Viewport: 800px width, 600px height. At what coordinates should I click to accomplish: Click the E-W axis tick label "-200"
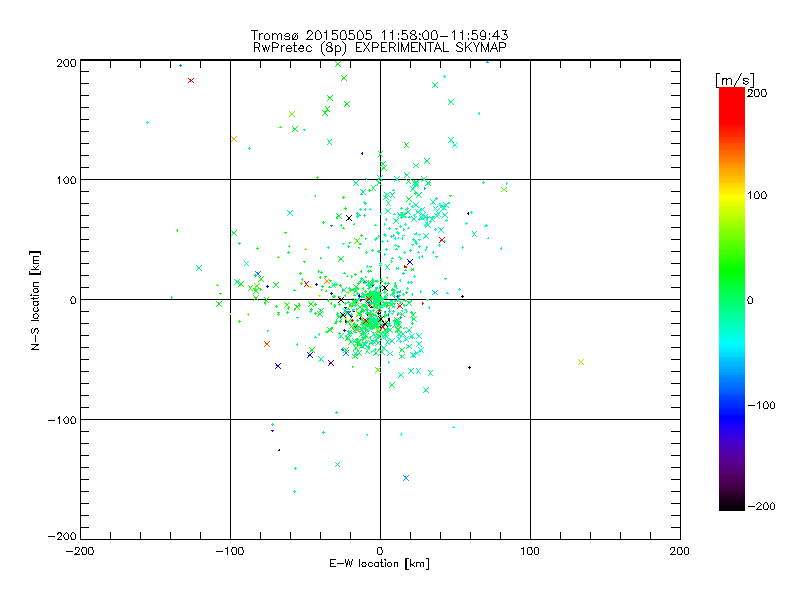[x=80, y=551]
